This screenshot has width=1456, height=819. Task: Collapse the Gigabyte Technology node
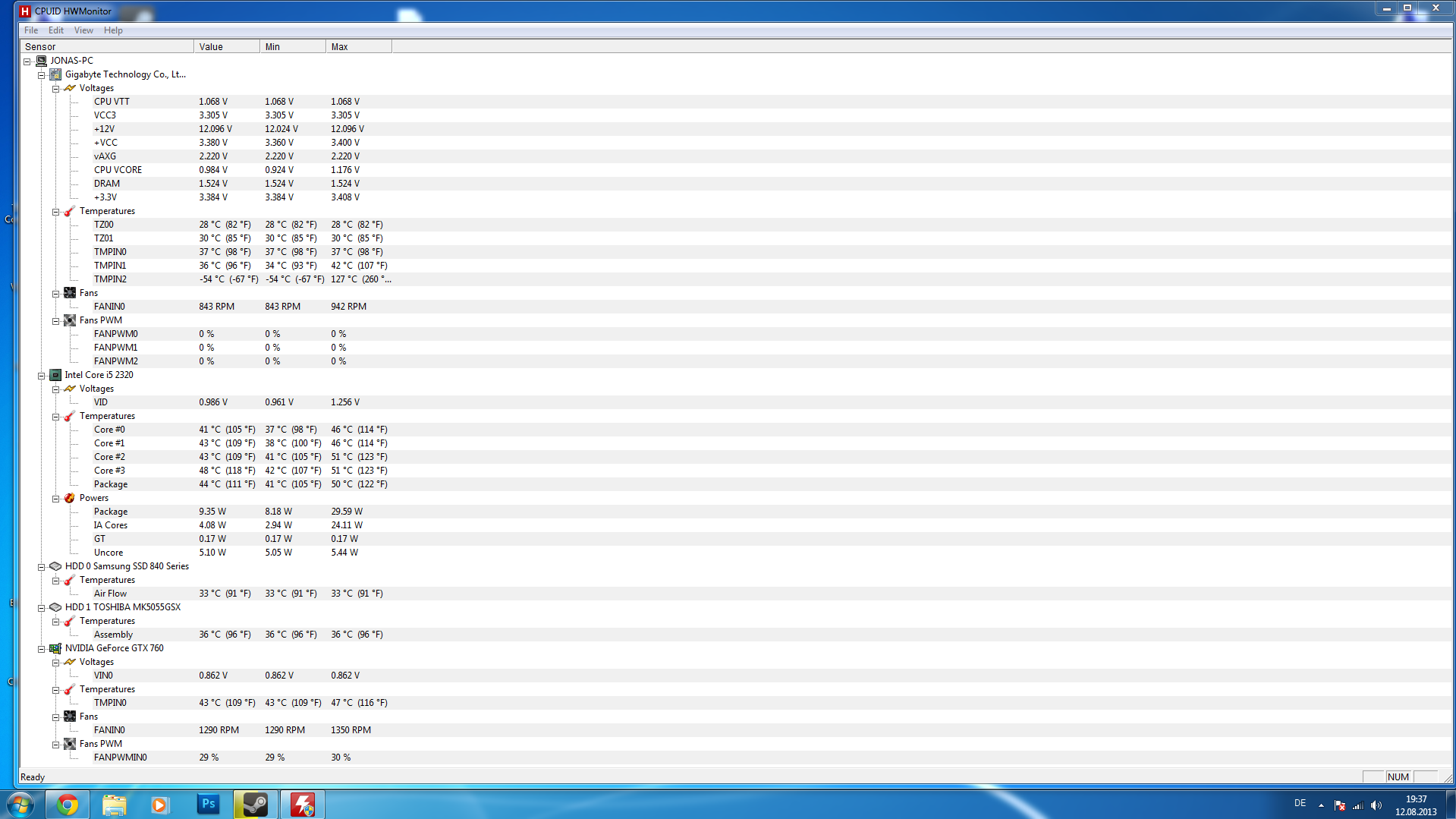click(x=42, y=75)
